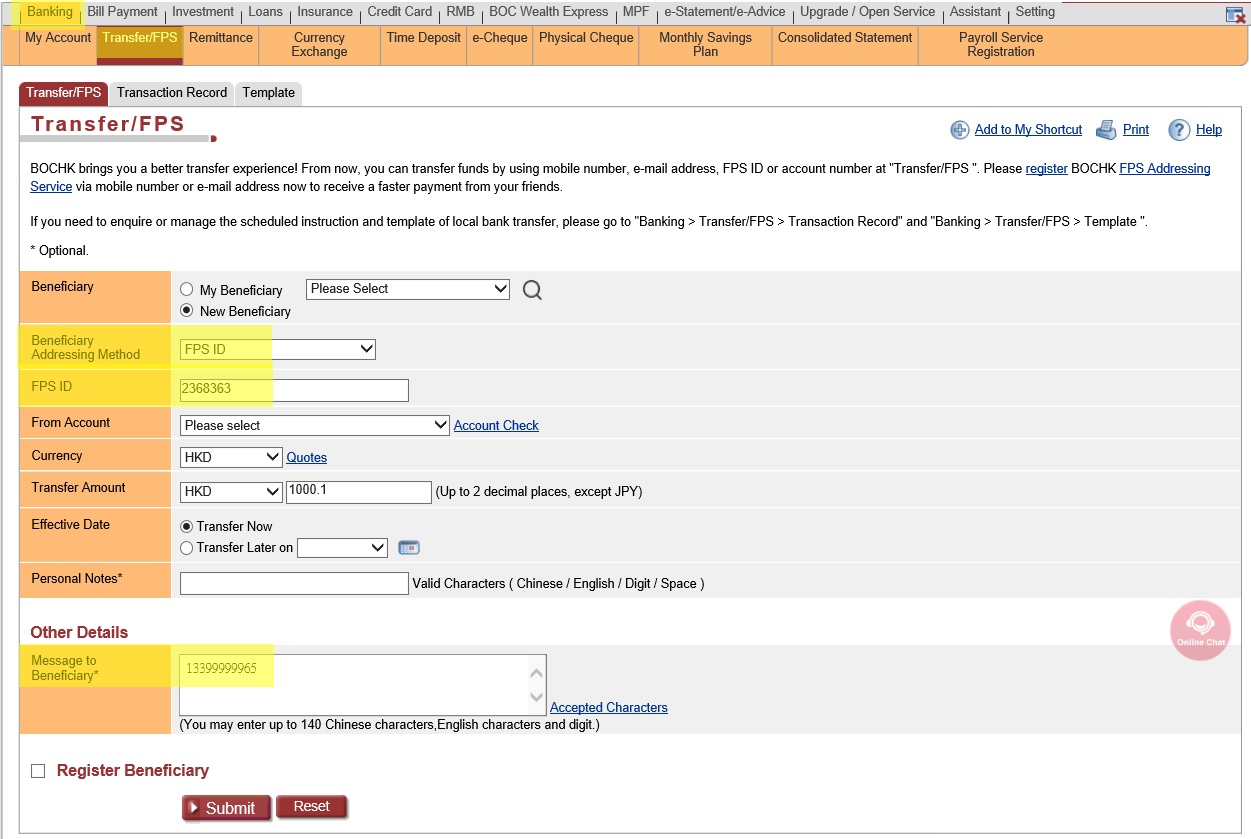Choose the Transfer Later on option

(187, 548)
